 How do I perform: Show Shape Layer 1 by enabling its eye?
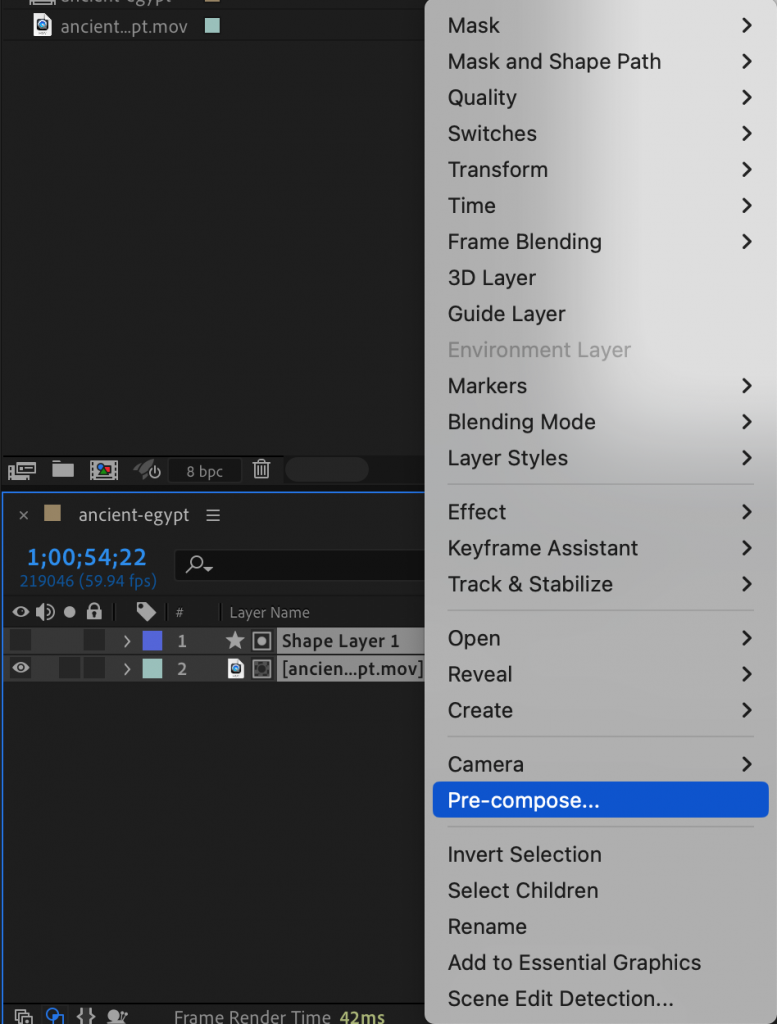20,640
